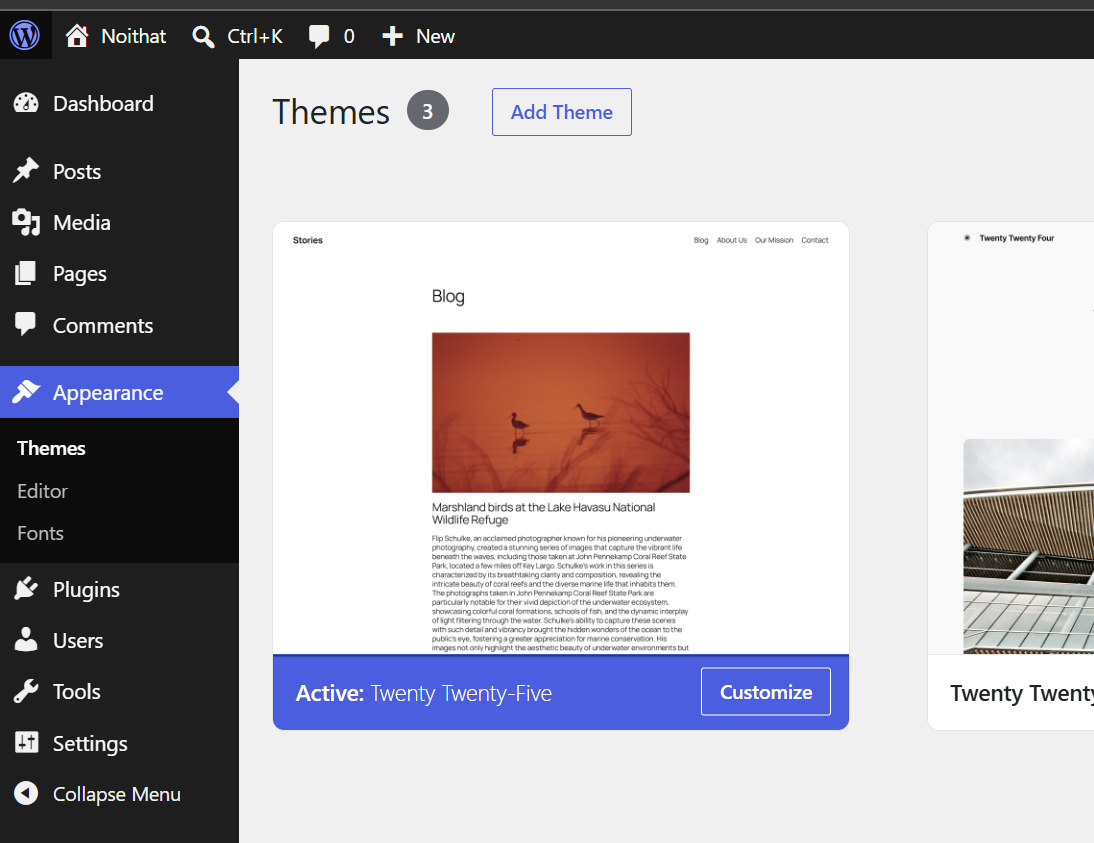Click the Users person icon
Screen dimensions: 1094x843
pos(26,640)
